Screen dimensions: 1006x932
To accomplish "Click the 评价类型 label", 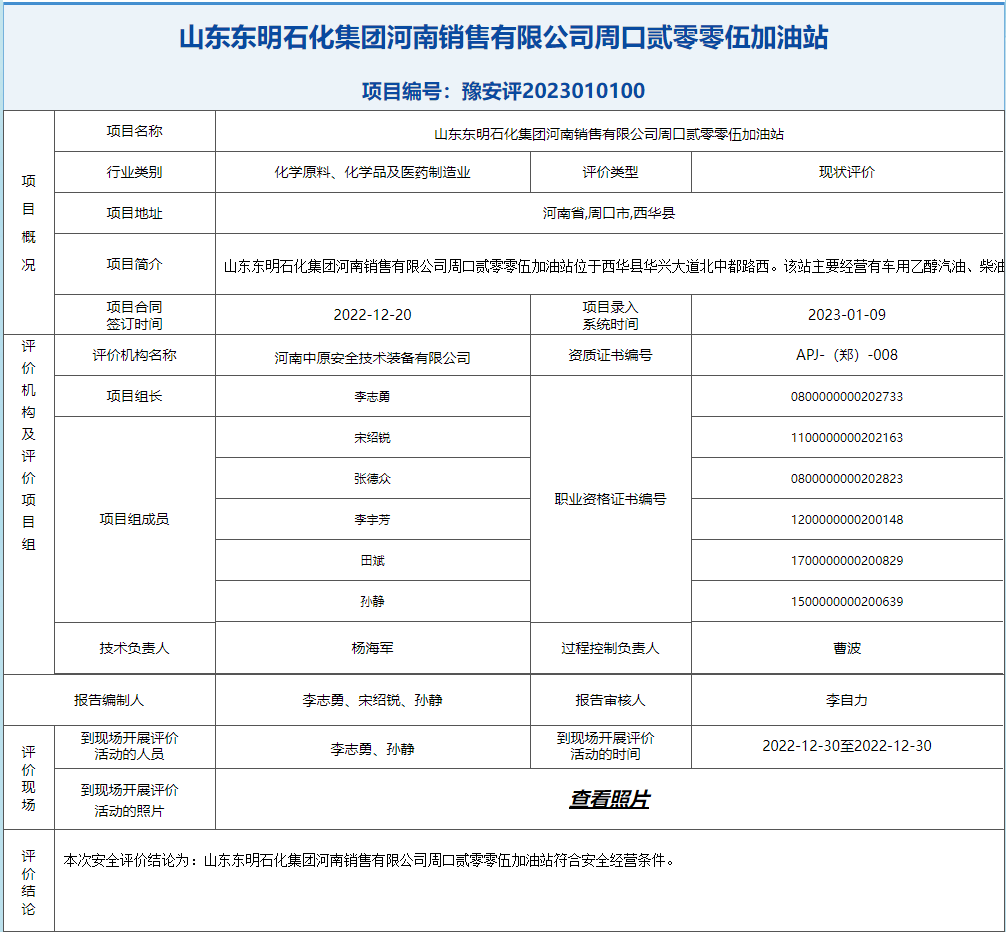I will pos(610,172).
